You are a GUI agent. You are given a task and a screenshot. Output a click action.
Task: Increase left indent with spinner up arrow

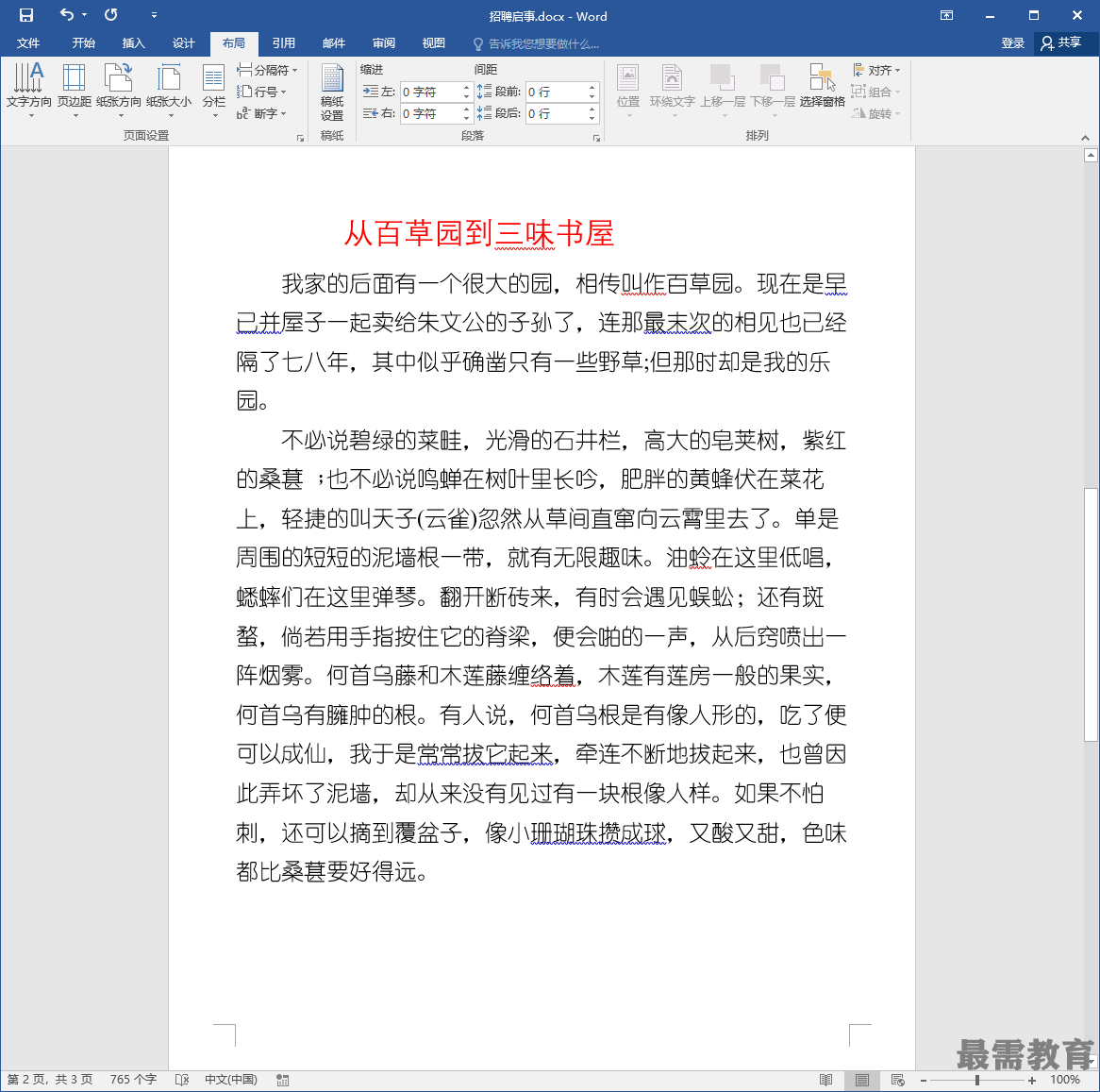[467, 88]
